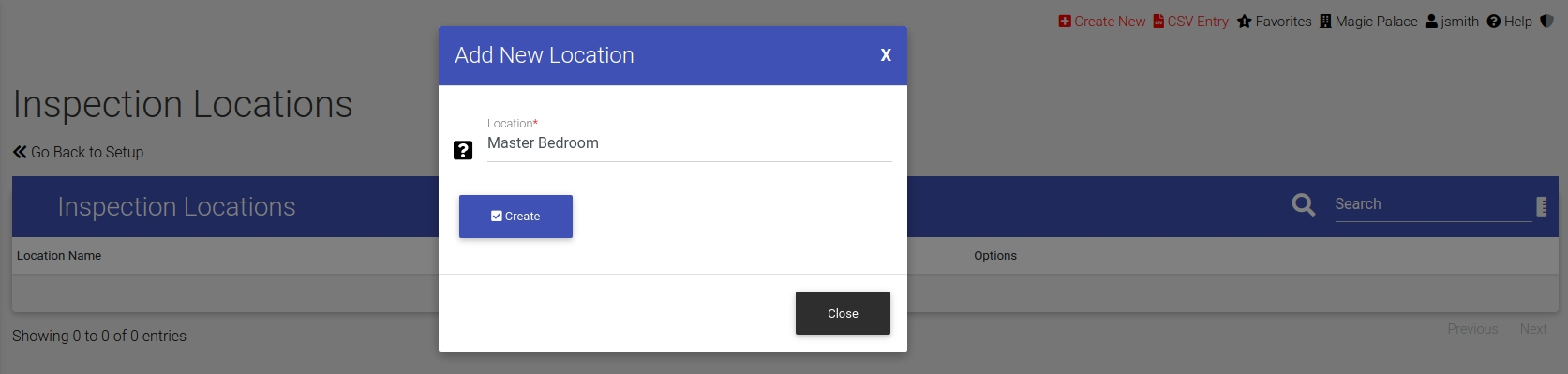Image resolution: width=1568 pixels, height=374 pixels.
Task: Close dialog with the X button
Action: pyautogui.click(x=886, y=55)
